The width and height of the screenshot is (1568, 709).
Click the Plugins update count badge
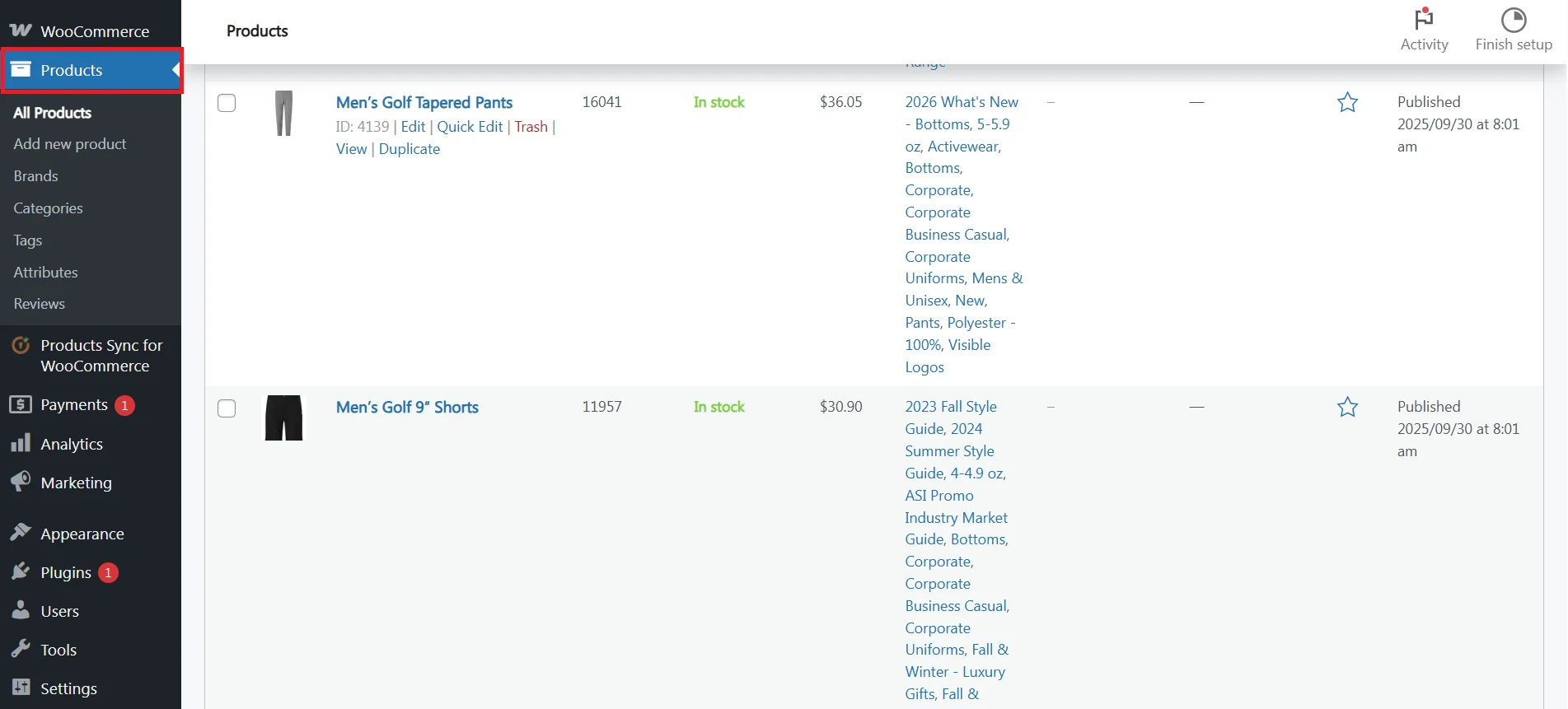[x=108, y=572]
